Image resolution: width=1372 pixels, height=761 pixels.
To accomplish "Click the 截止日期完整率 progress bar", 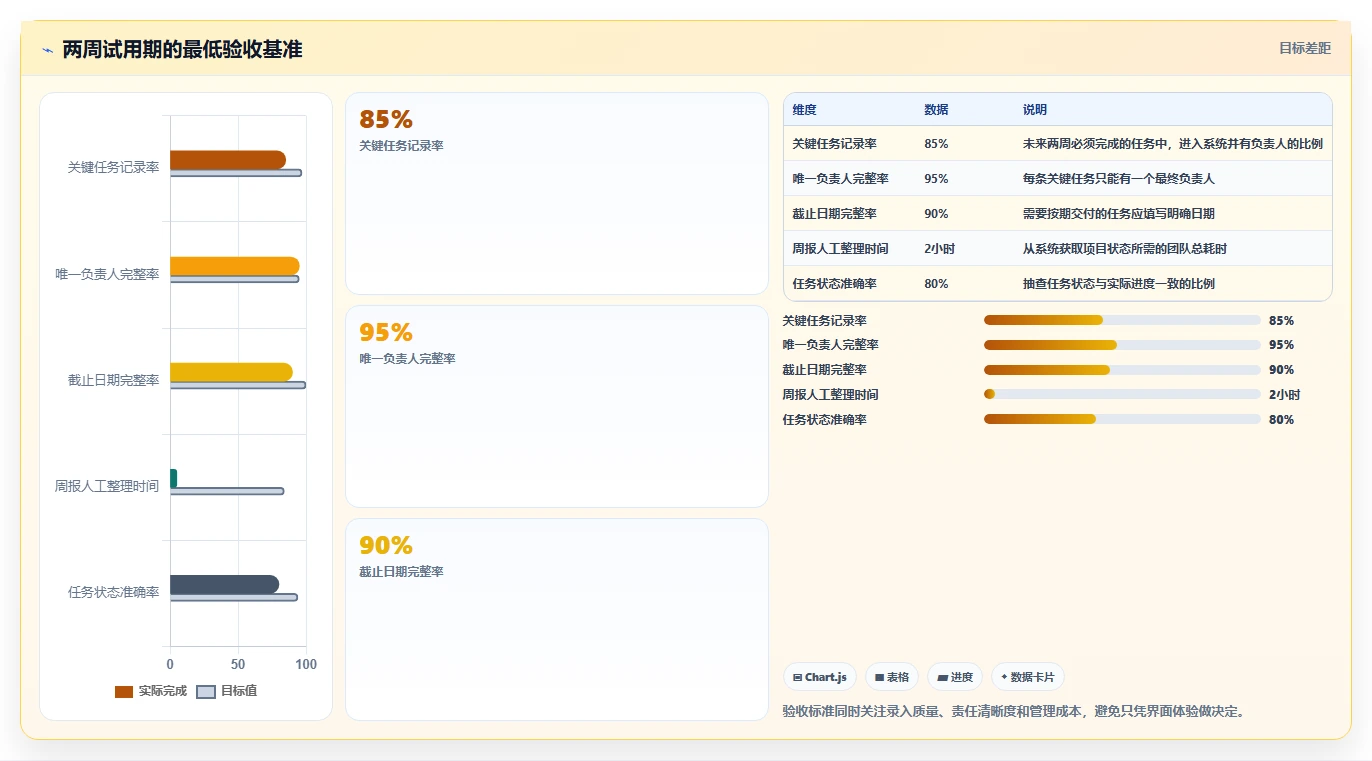I will pyautogui.click(x=1122, y=370).
